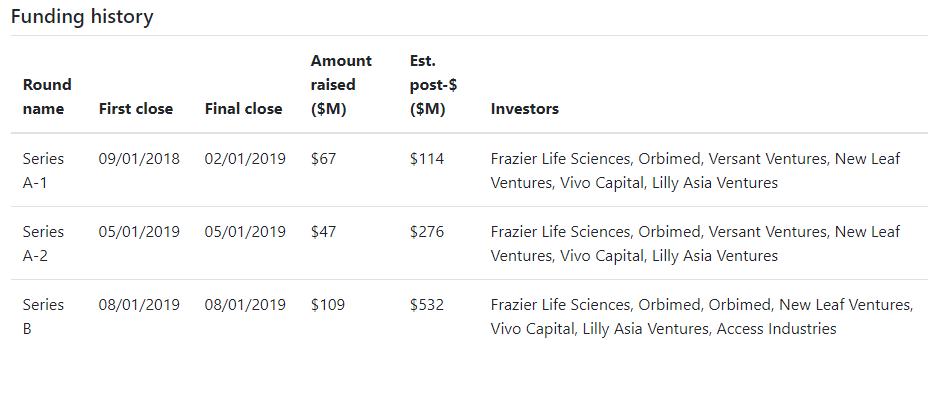Click the $109 amount raised cell
This screenshot has height=394, width=928.
pyautogui.click(x=328, y=305)
